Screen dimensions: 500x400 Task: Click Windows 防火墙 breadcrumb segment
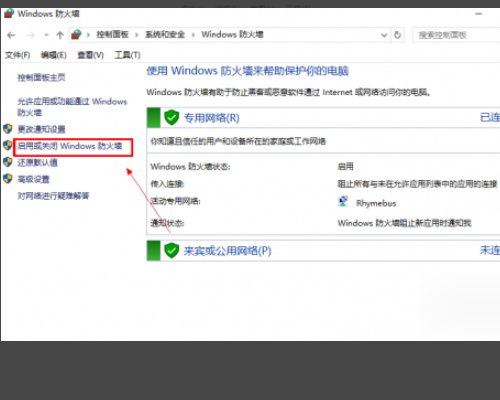[232, 35]
